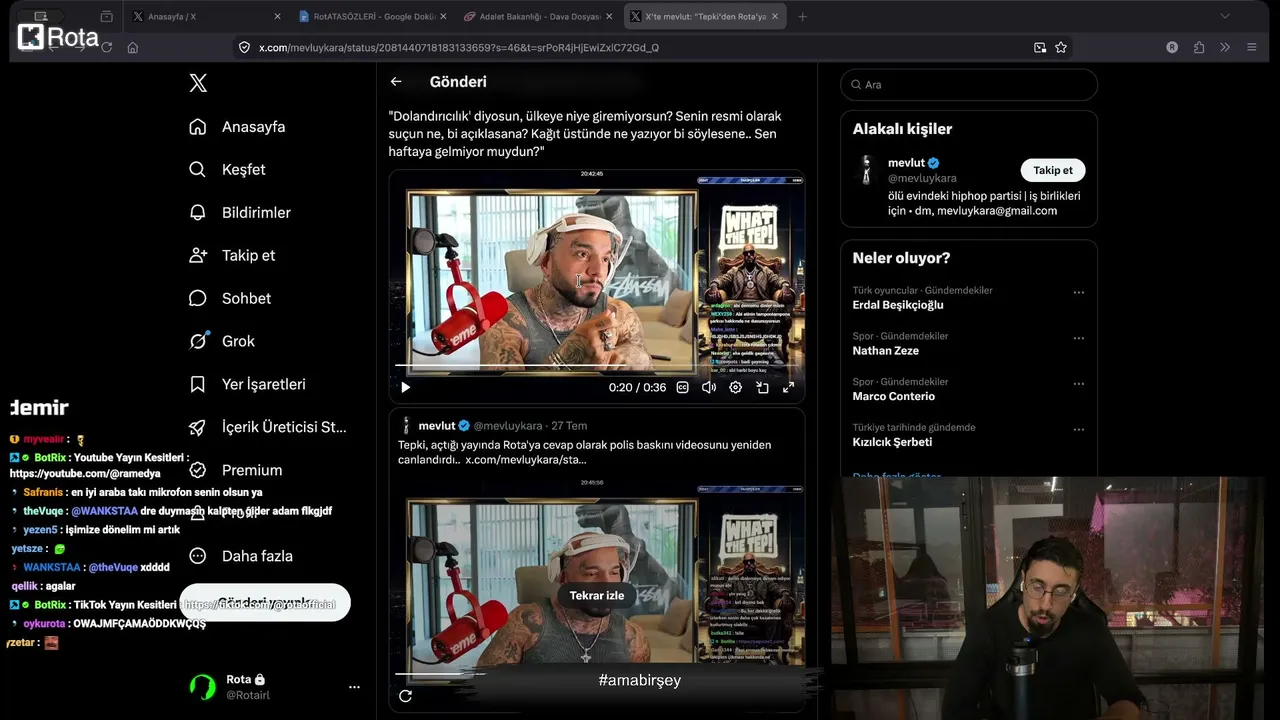Open more options for the Nathan Zeze trend
Screen dimensions: 1280x720
(1078, 338)
